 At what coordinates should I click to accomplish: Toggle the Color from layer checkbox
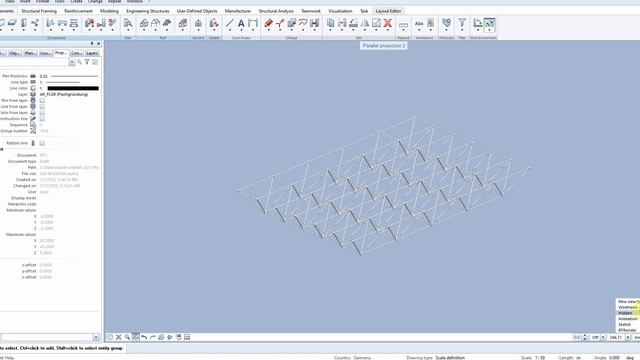[x=42, y=113]
